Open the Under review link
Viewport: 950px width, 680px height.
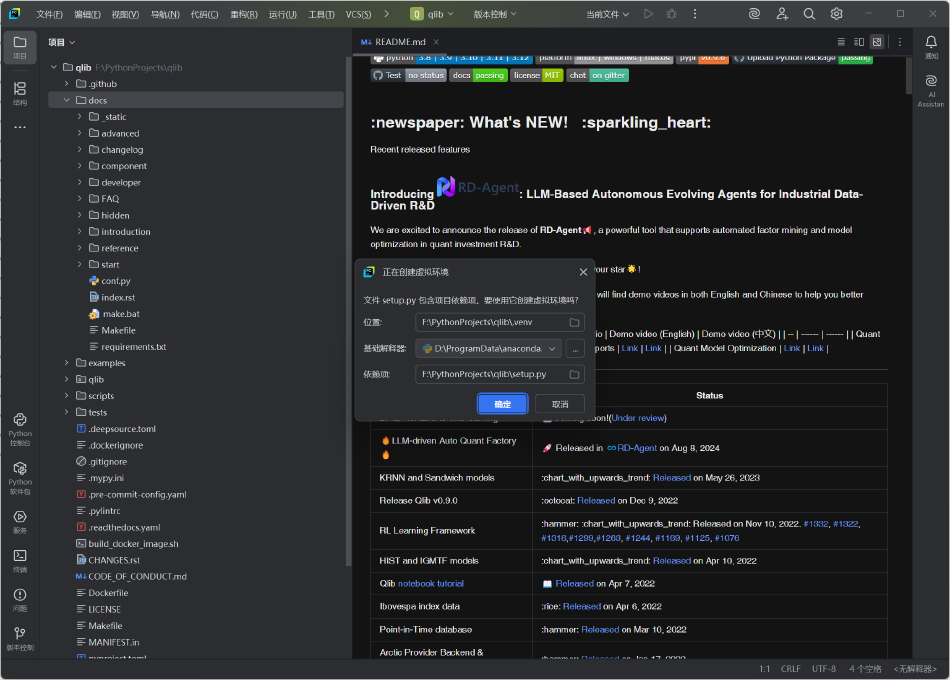point(639,418)
